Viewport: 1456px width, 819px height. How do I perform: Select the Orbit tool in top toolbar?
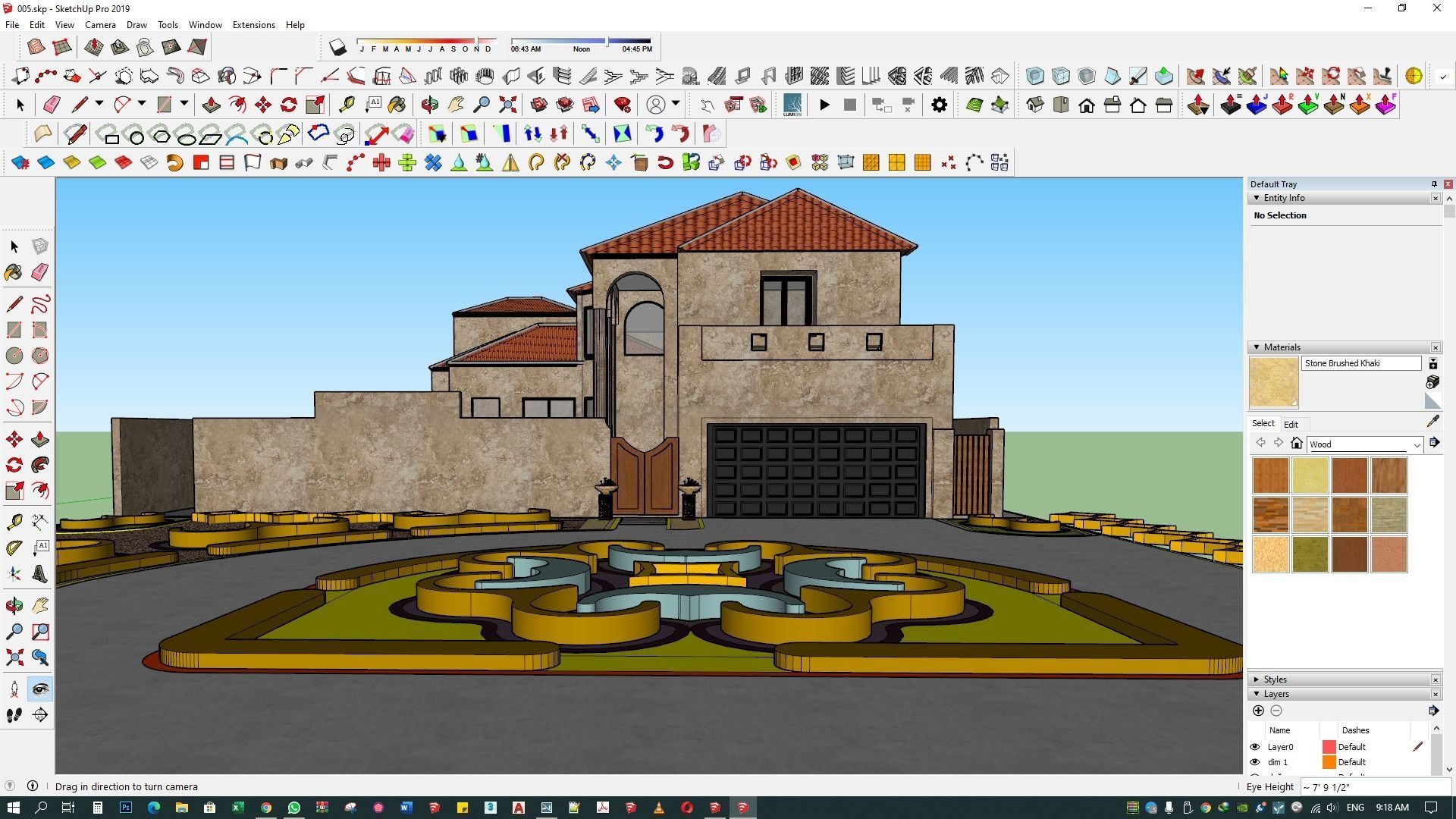pos(430,105)
